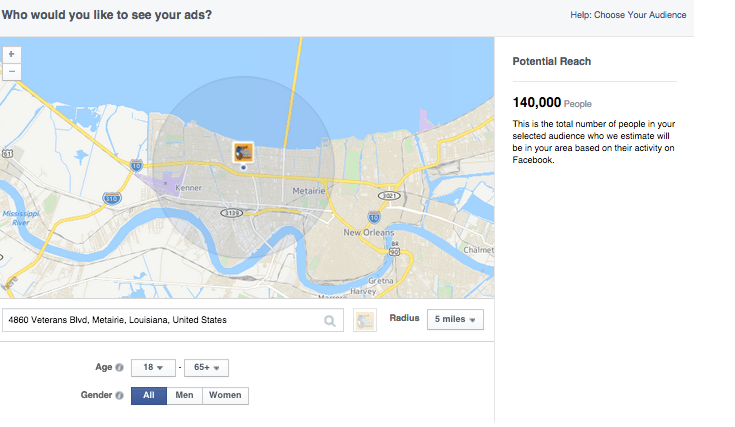Click the Age info icon
Screen dimensions: 735x427
click(x=120, y=367)
